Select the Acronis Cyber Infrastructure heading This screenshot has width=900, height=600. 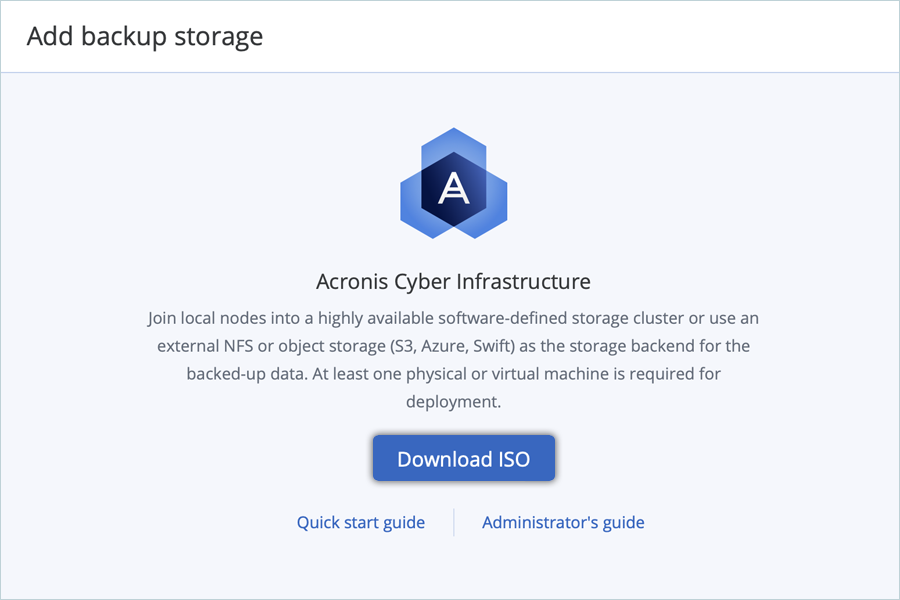(453, 281)
